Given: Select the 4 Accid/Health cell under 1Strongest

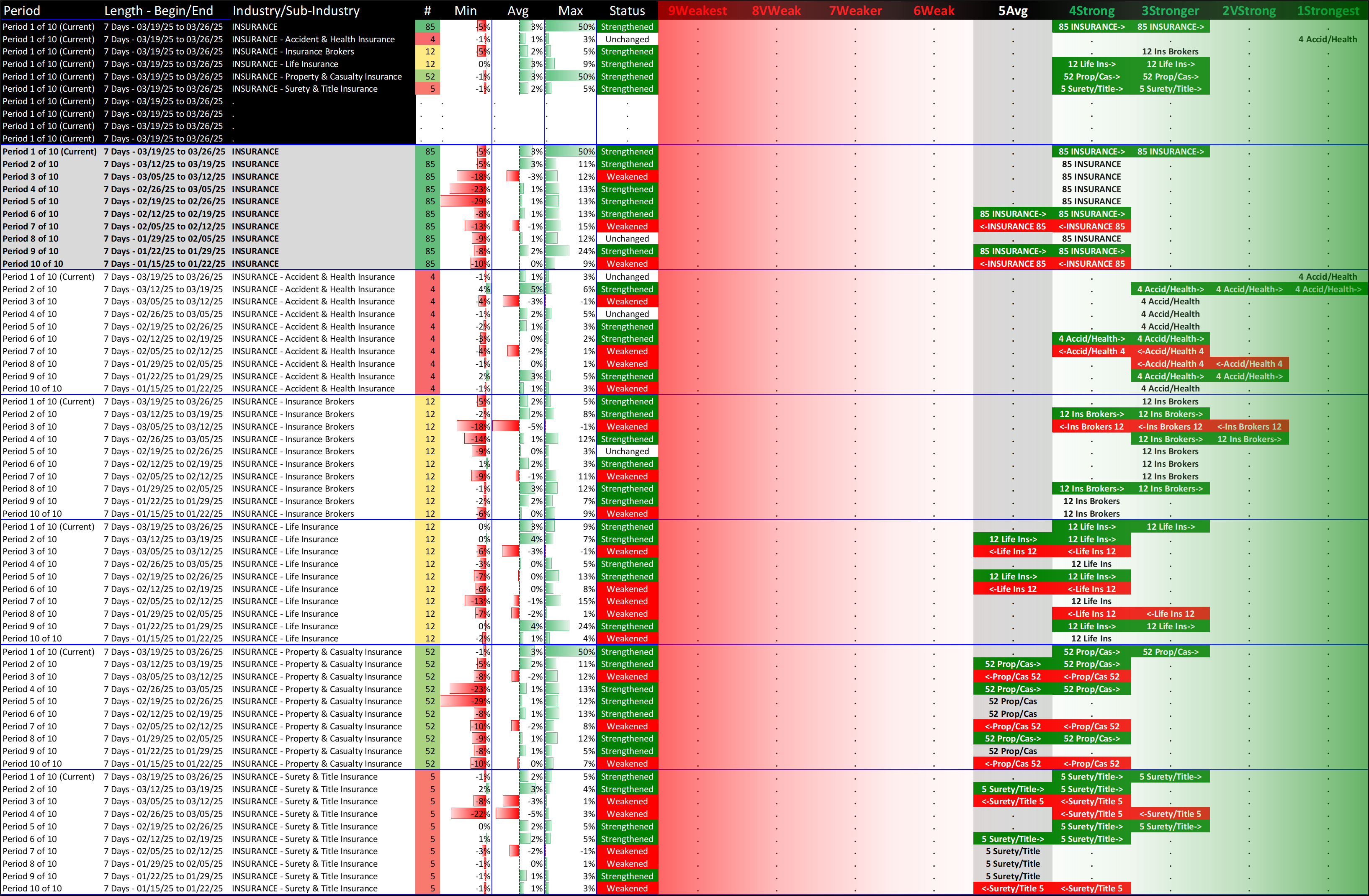Looking at the screenshot, I should click(1328, 39).
